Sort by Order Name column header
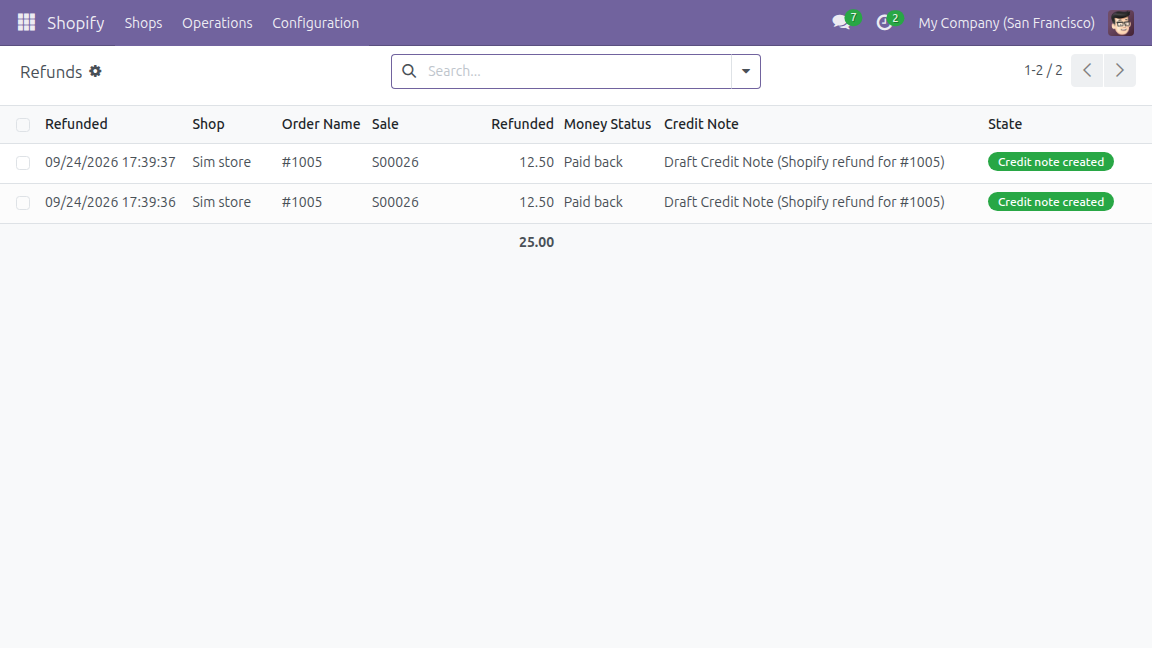The width and height of the screenshot is (1152, 648). [321, 124]
